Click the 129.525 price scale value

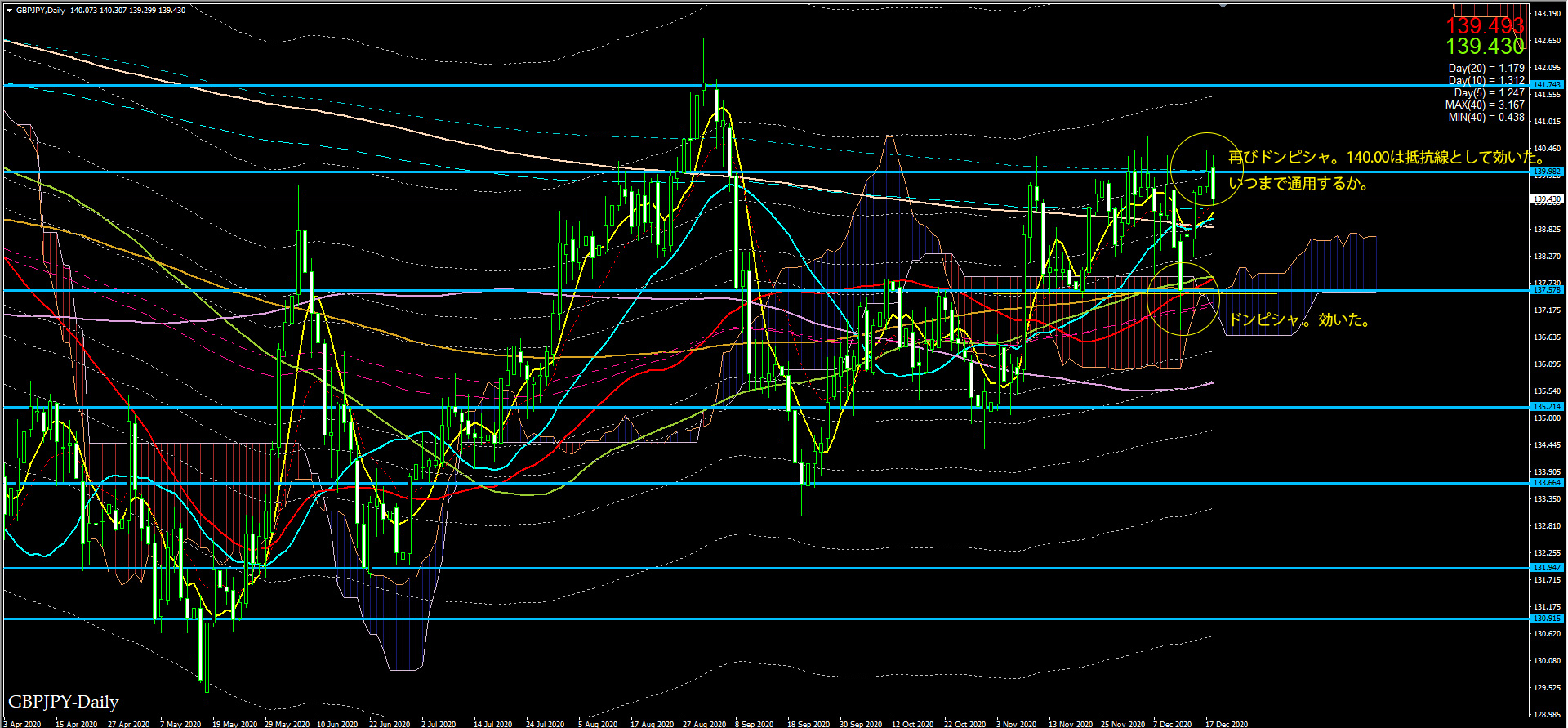coord(1548,688)
